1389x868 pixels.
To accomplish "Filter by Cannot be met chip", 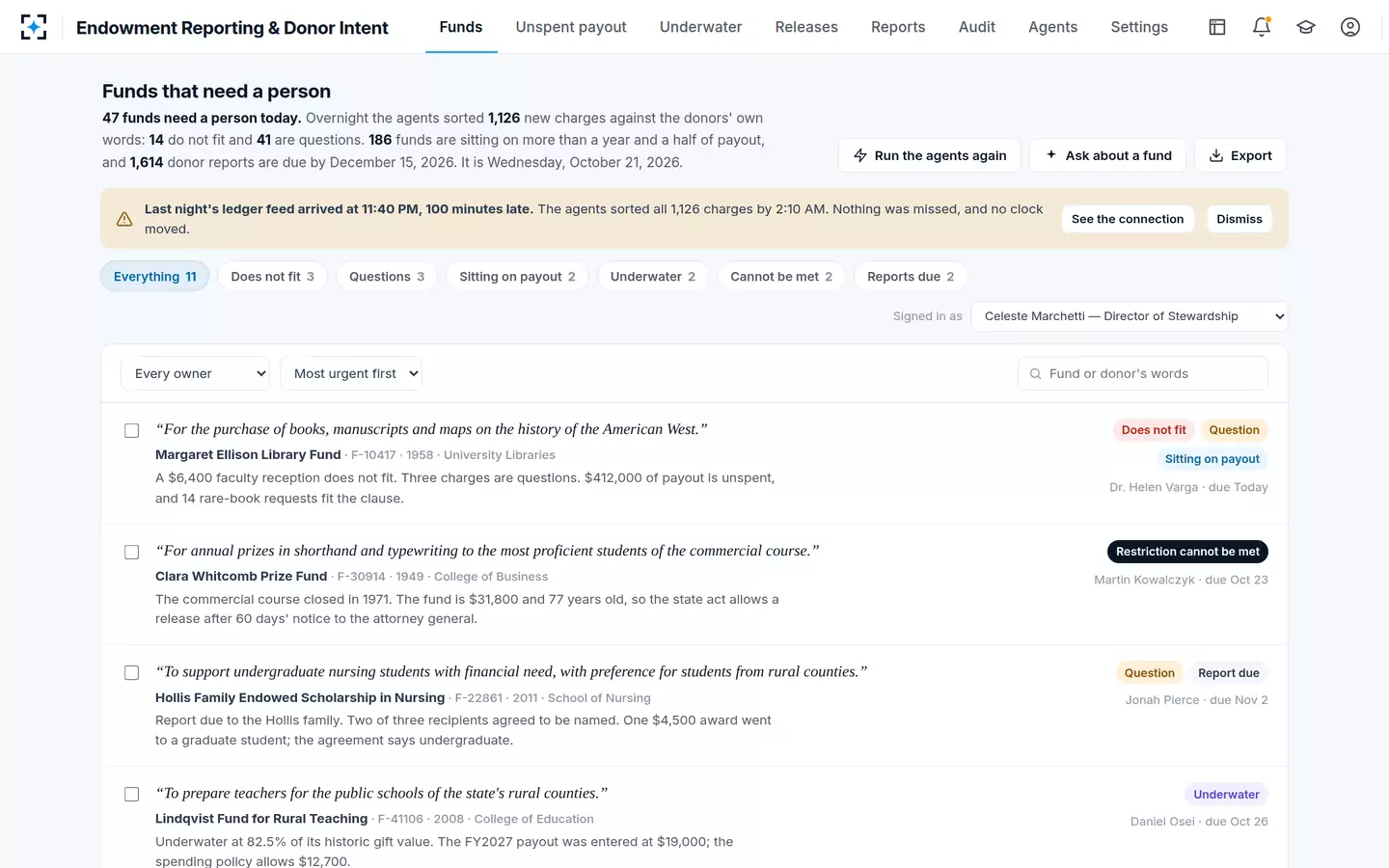I will pos(781,277).
